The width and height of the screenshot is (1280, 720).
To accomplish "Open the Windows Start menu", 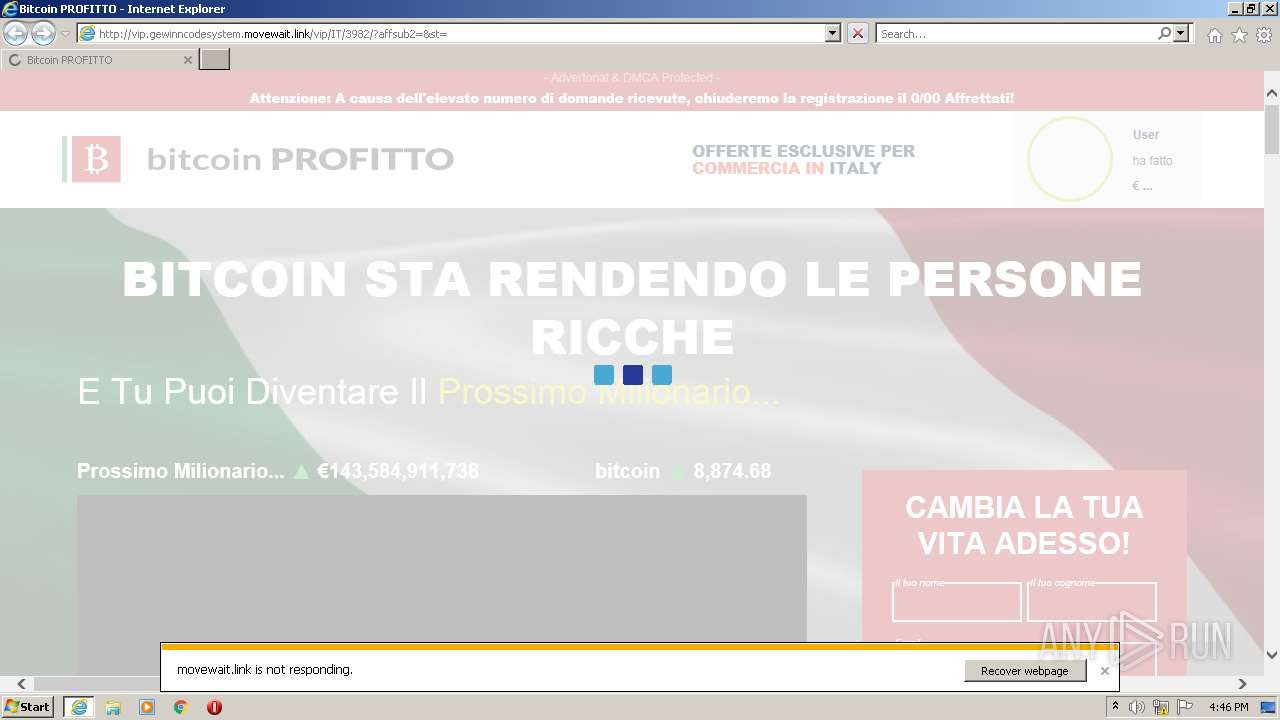I will [x=27, y=707].
